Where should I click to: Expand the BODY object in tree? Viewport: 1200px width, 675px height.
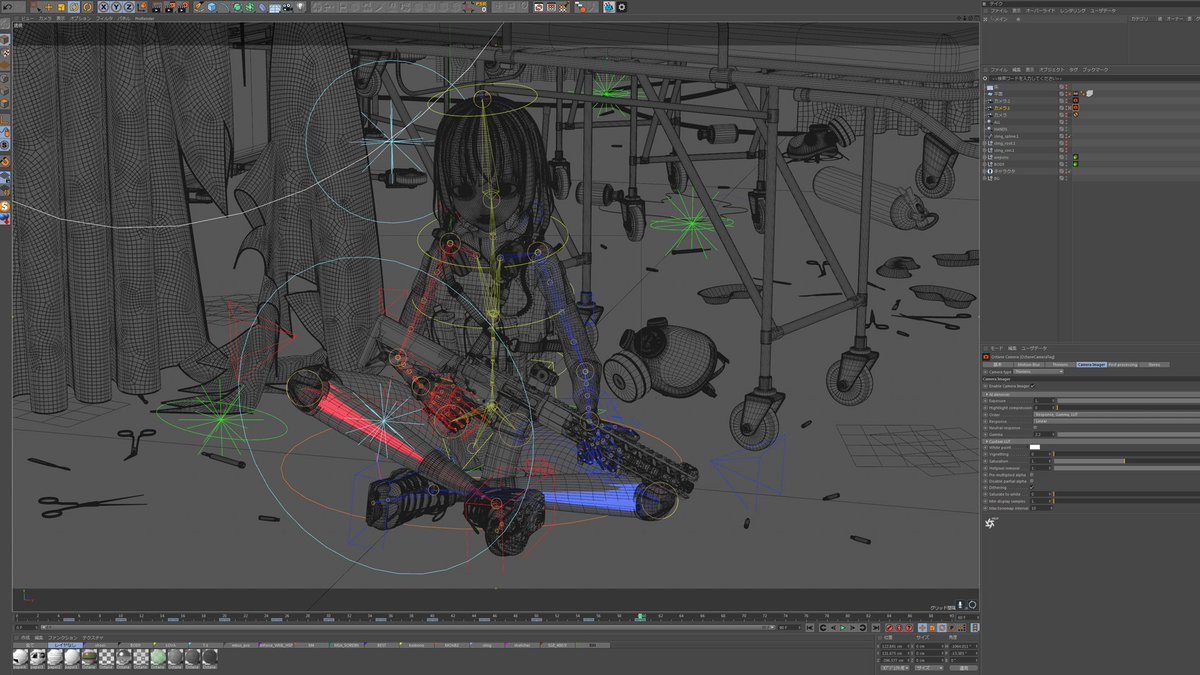tap(984, 164)
